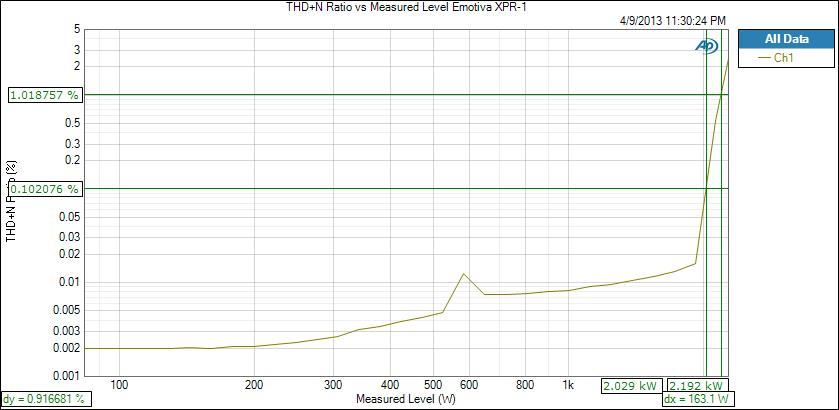Click the 0.102076 % cursor label
Viewport: 839px width, 410px height.
click(44, 189)
